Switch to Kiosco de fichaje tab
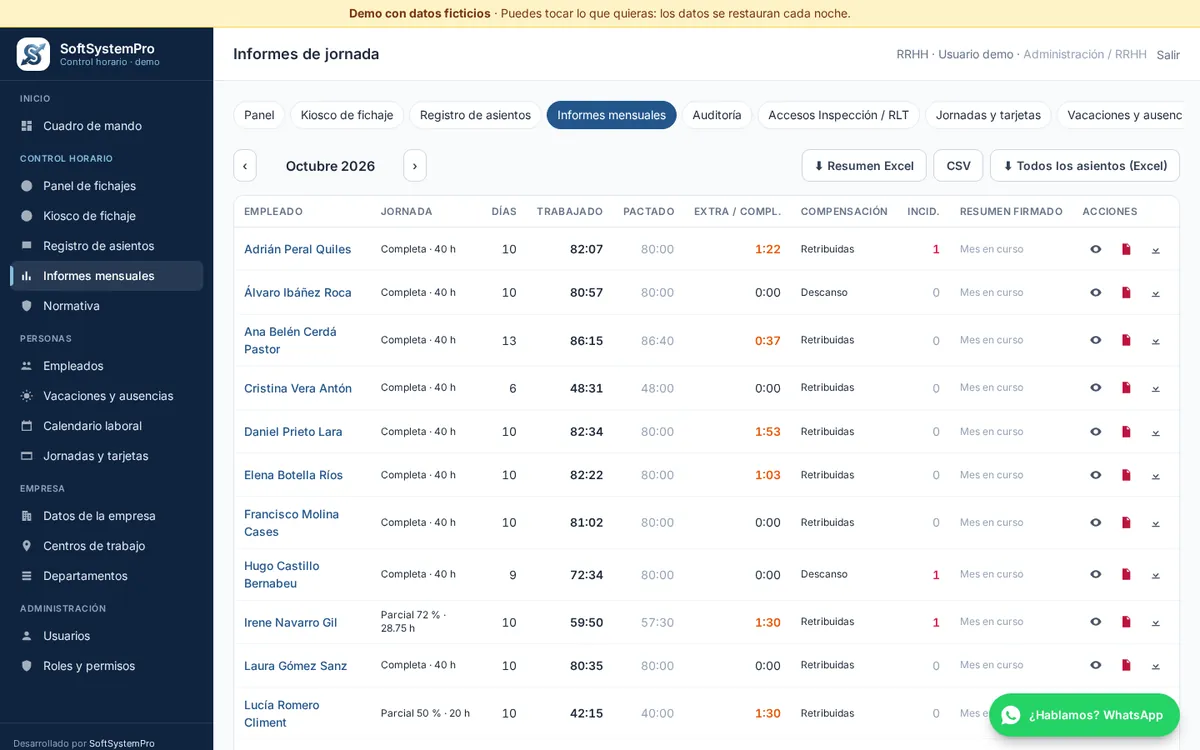The width and height of the screenshot is (1200, 750). (x=347, y=115)
